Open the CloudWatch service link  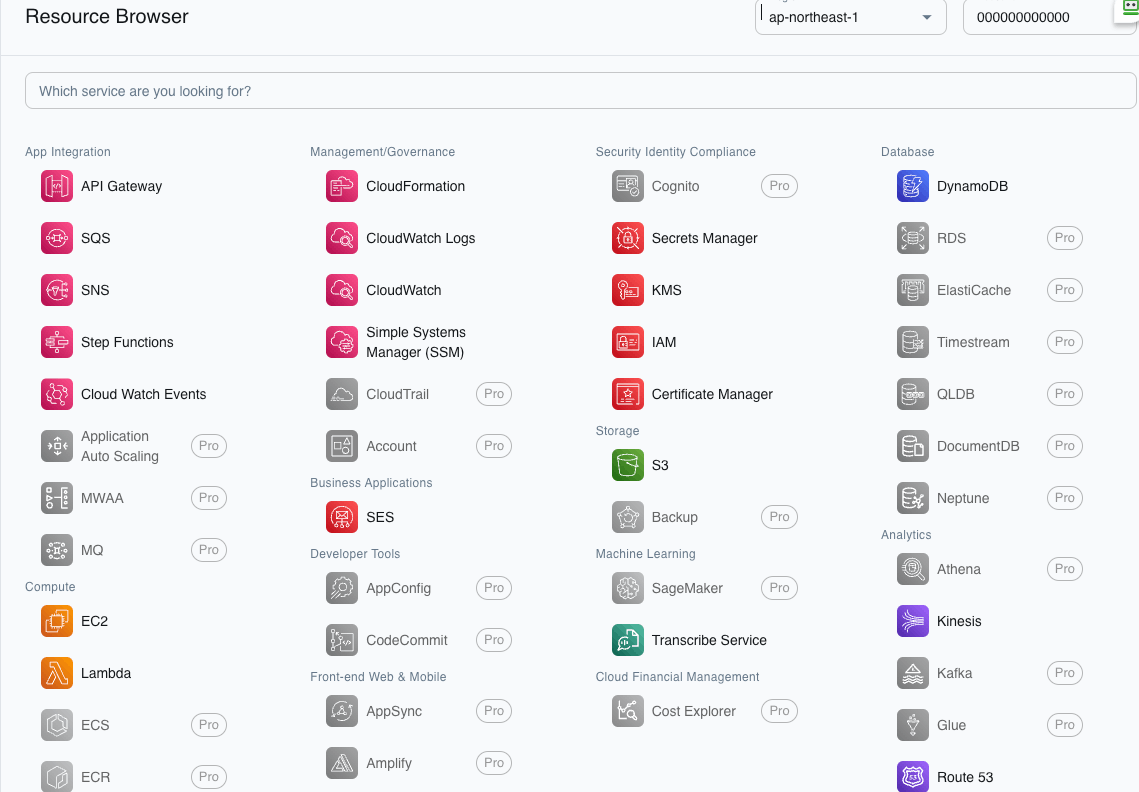[403, 290]
